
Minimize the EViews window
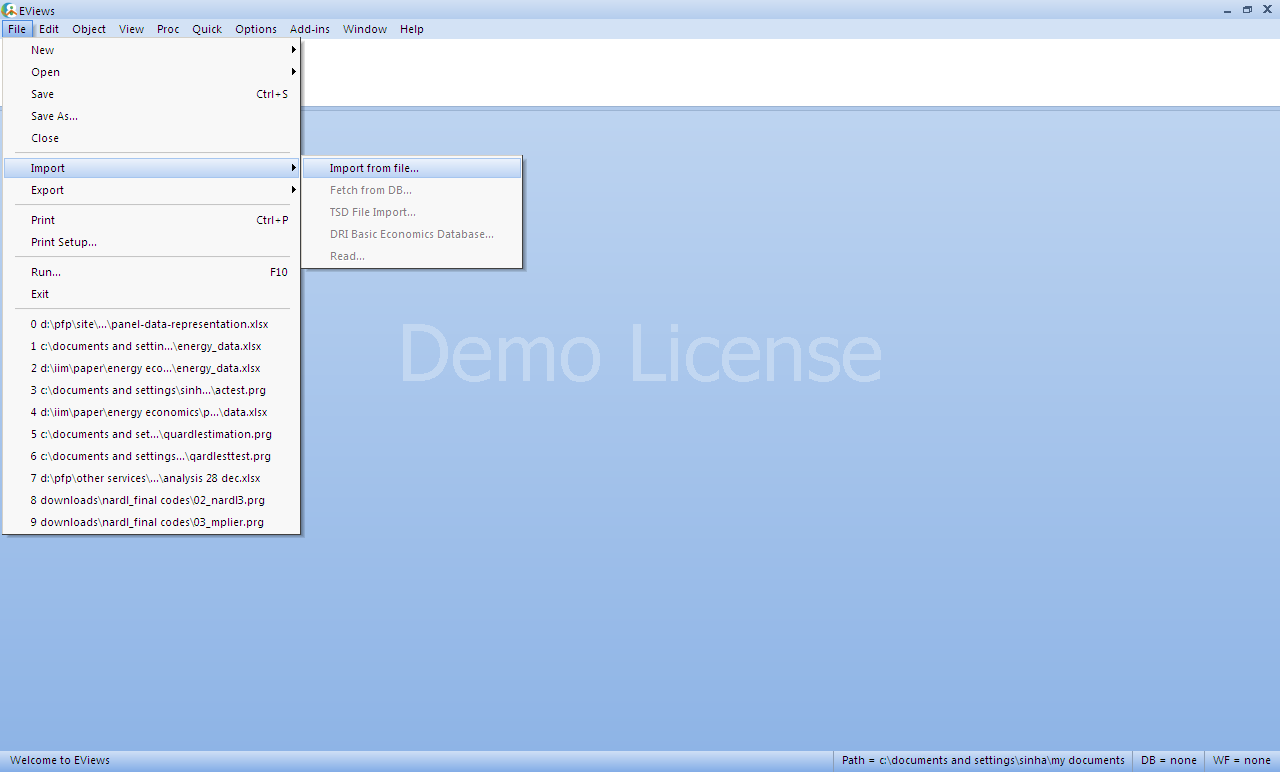(1229, 9)
